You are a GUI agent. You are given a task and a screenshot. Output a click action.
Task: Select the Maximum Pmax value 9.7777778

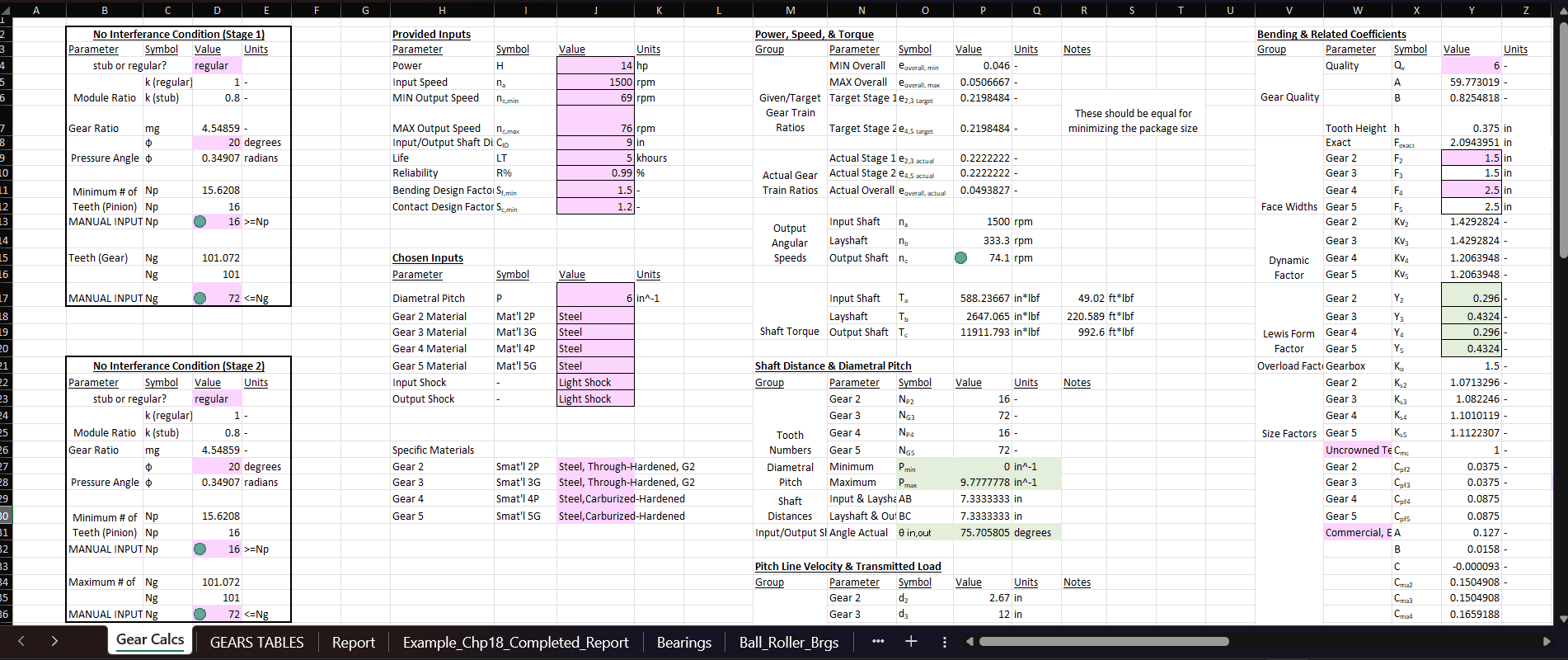(982, 482)
